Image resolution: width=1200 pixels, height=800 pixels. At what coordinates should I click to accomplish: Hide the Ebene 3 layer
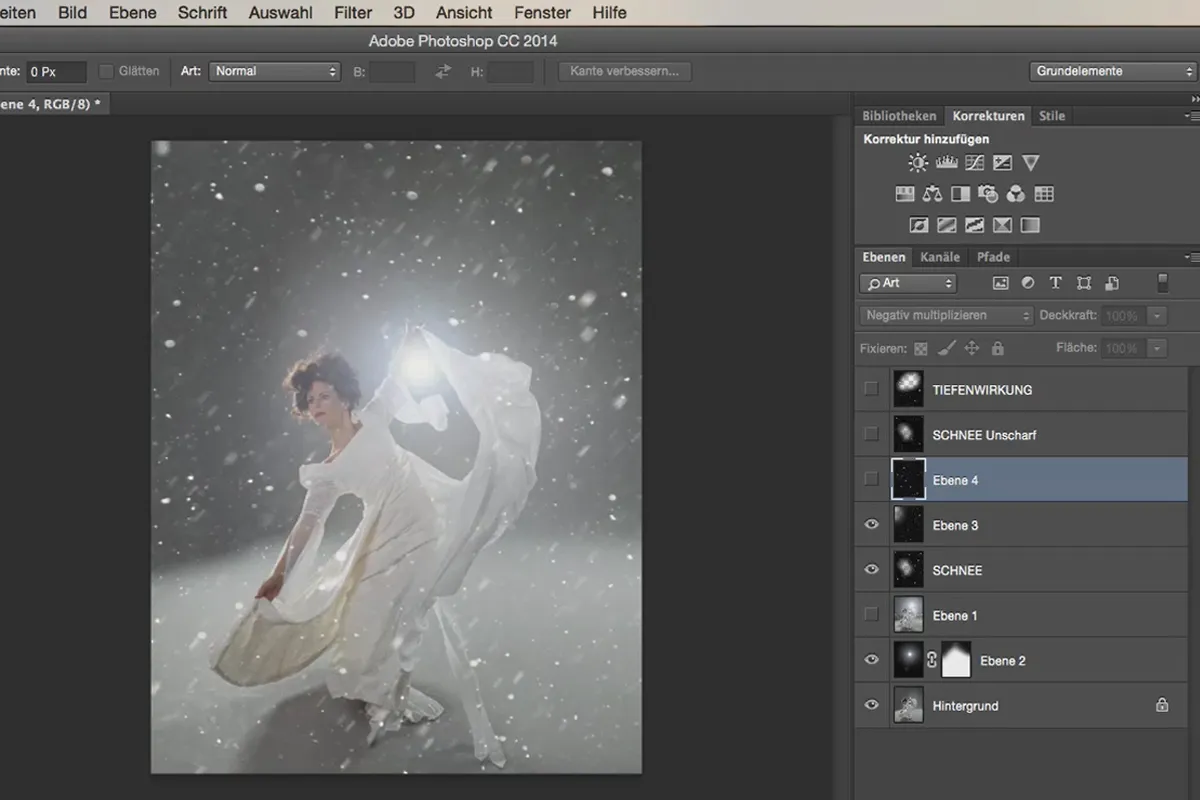tap(872, 525)
